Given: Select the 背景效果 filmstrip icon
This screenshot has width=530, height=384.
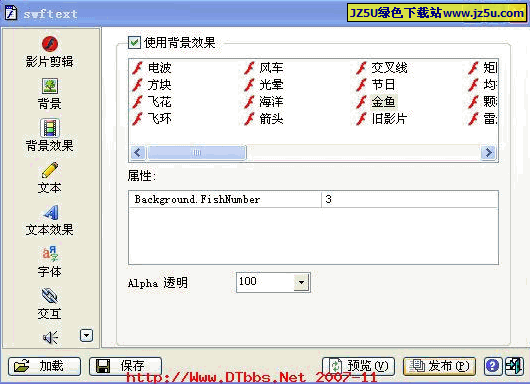Looking at the screenshot, I should point(50,128).
